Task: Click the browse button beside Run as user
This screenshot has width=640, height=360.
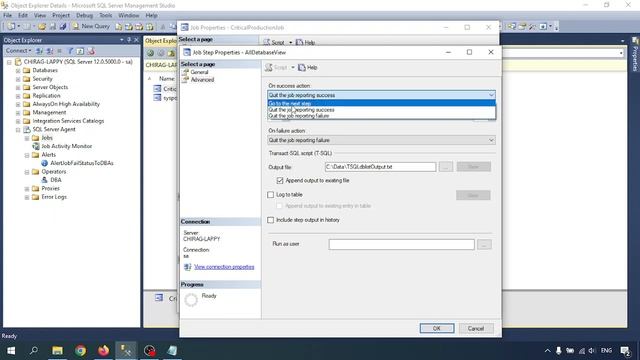Action: (484, 244)
